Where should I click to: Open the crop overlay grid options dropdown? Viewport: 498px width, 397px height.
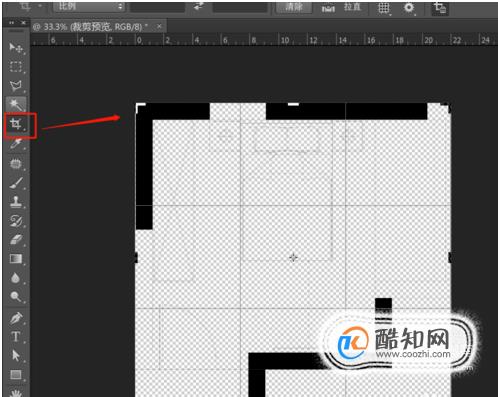384,8
